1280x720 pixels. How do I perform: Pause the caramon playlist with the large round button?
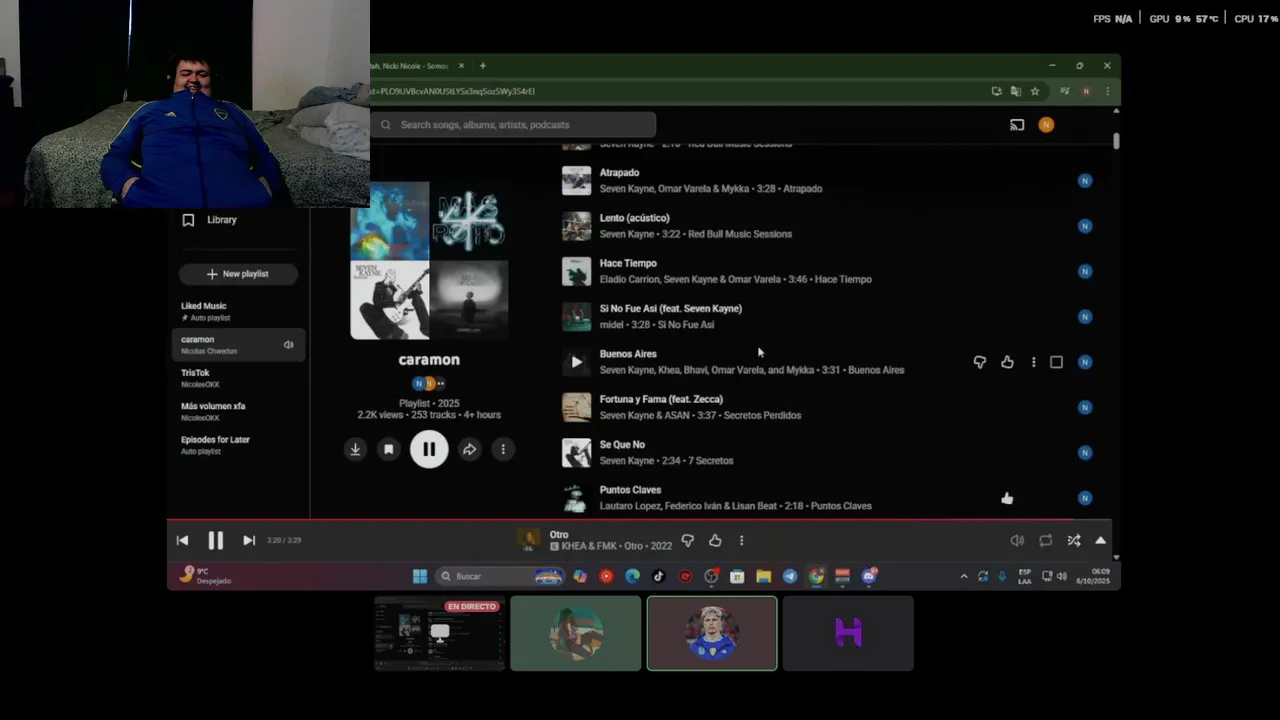pos(429,449)
